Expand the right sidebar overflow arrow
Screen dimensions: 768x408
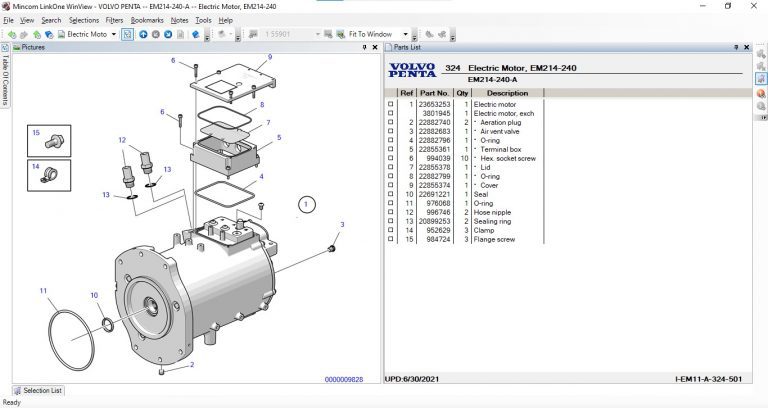pos(763,118)
